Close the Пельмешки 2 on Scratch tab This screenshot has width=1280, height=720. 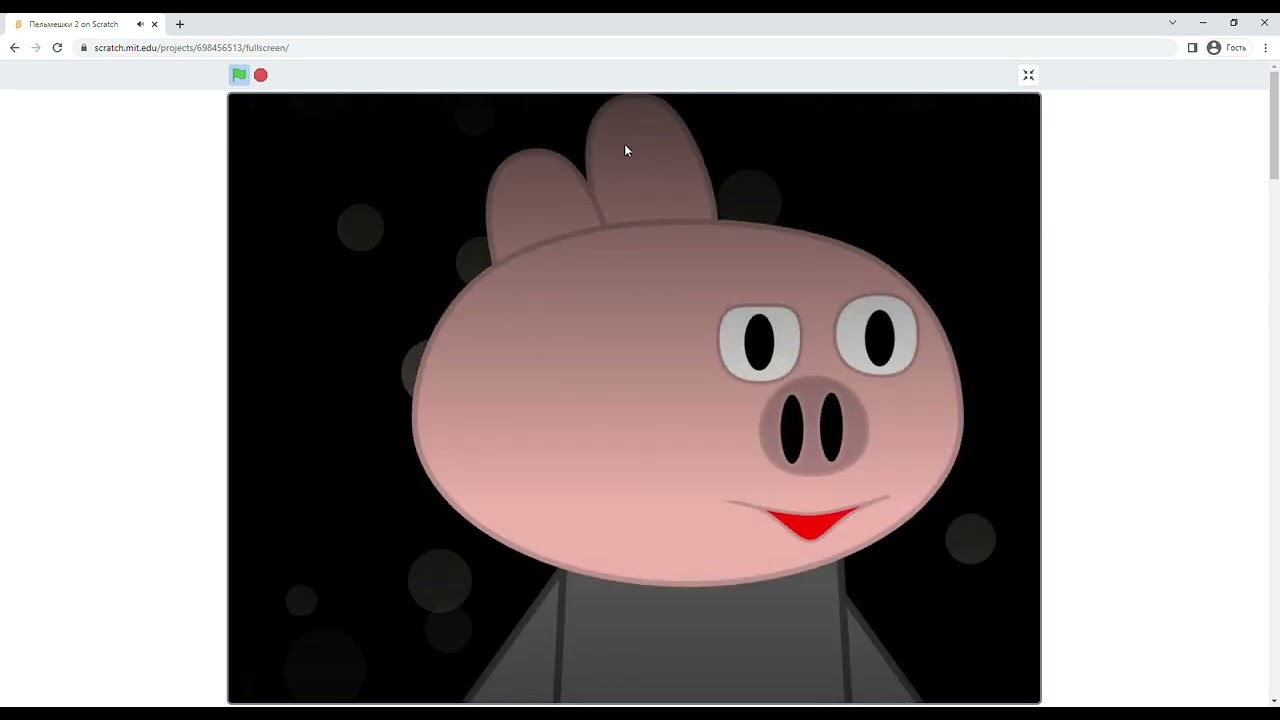(155, 24)
